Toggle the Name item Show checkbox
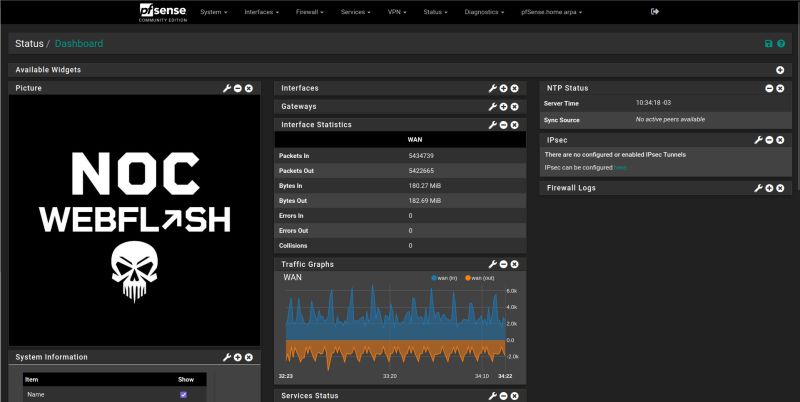This screenshot has width=800, height=402. [x=183, y=395]
